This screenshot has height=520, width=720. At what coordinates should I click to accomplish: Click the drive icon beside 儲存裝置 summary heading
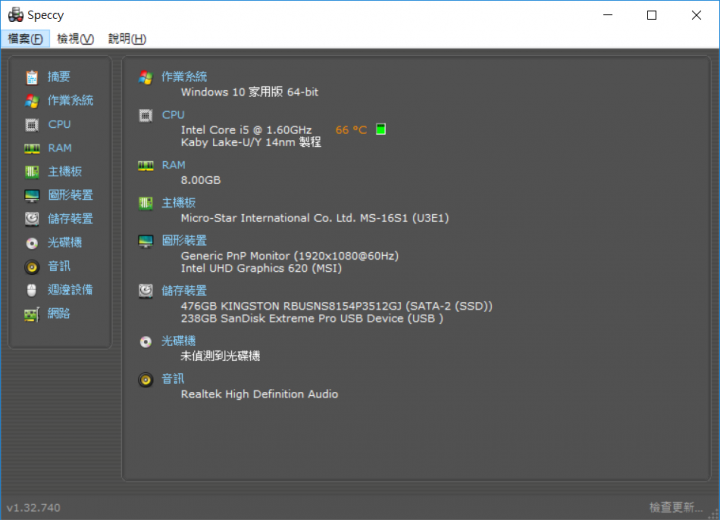pos(146,291)
